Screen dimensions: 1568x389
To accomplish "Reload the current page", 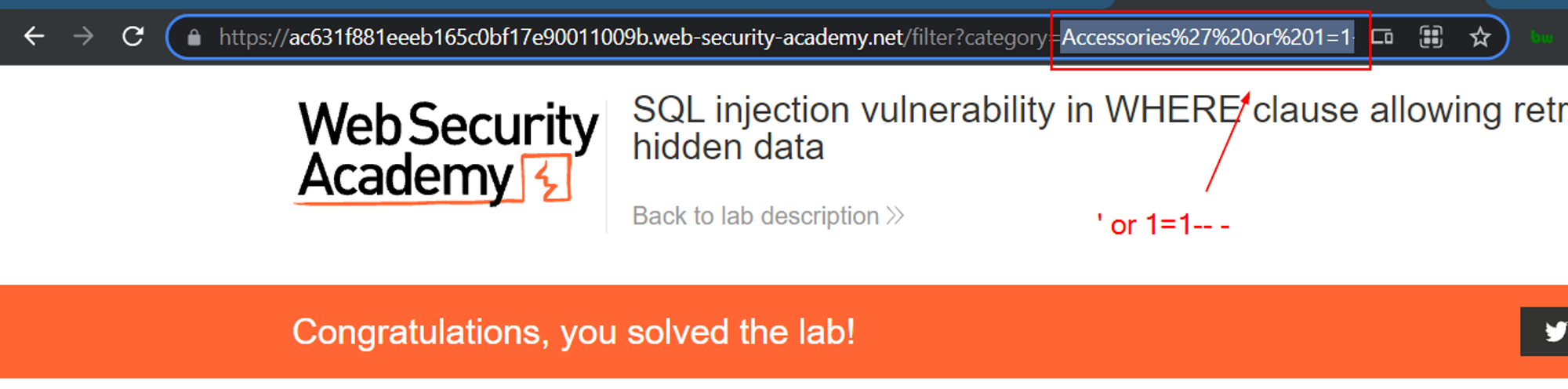I will [x=132, y=36].
